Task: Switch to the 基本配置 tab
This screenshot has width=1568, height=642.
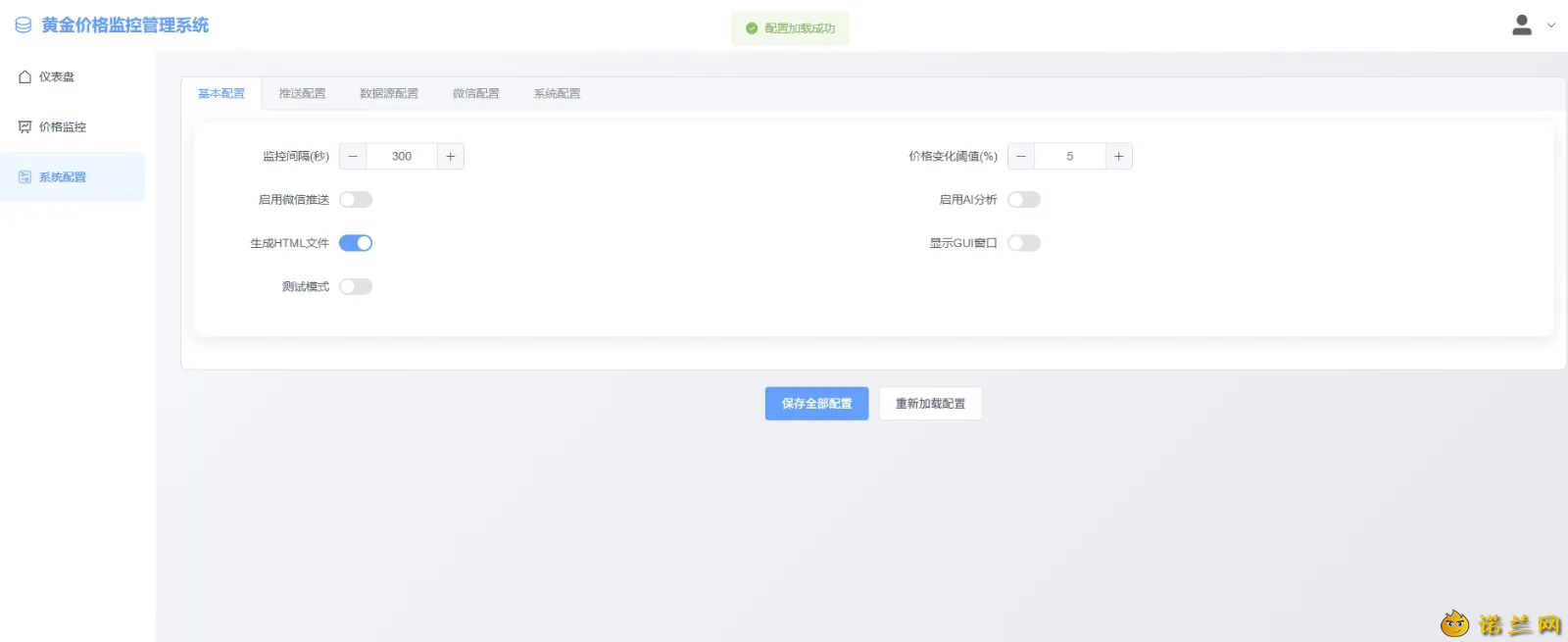Action: click(x=221, y=94)
